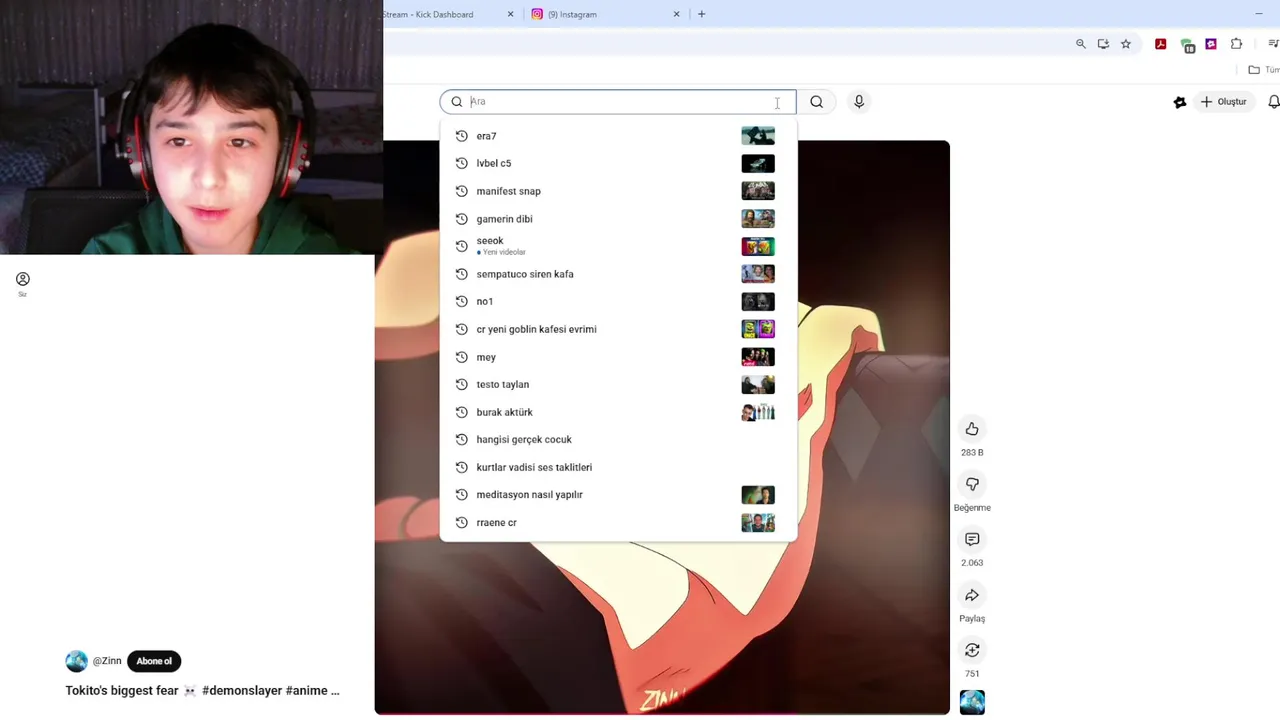Click the history icon beside 'rraene cr'
The height and width of the screenshot is (720, 1280).
point(461,522)
